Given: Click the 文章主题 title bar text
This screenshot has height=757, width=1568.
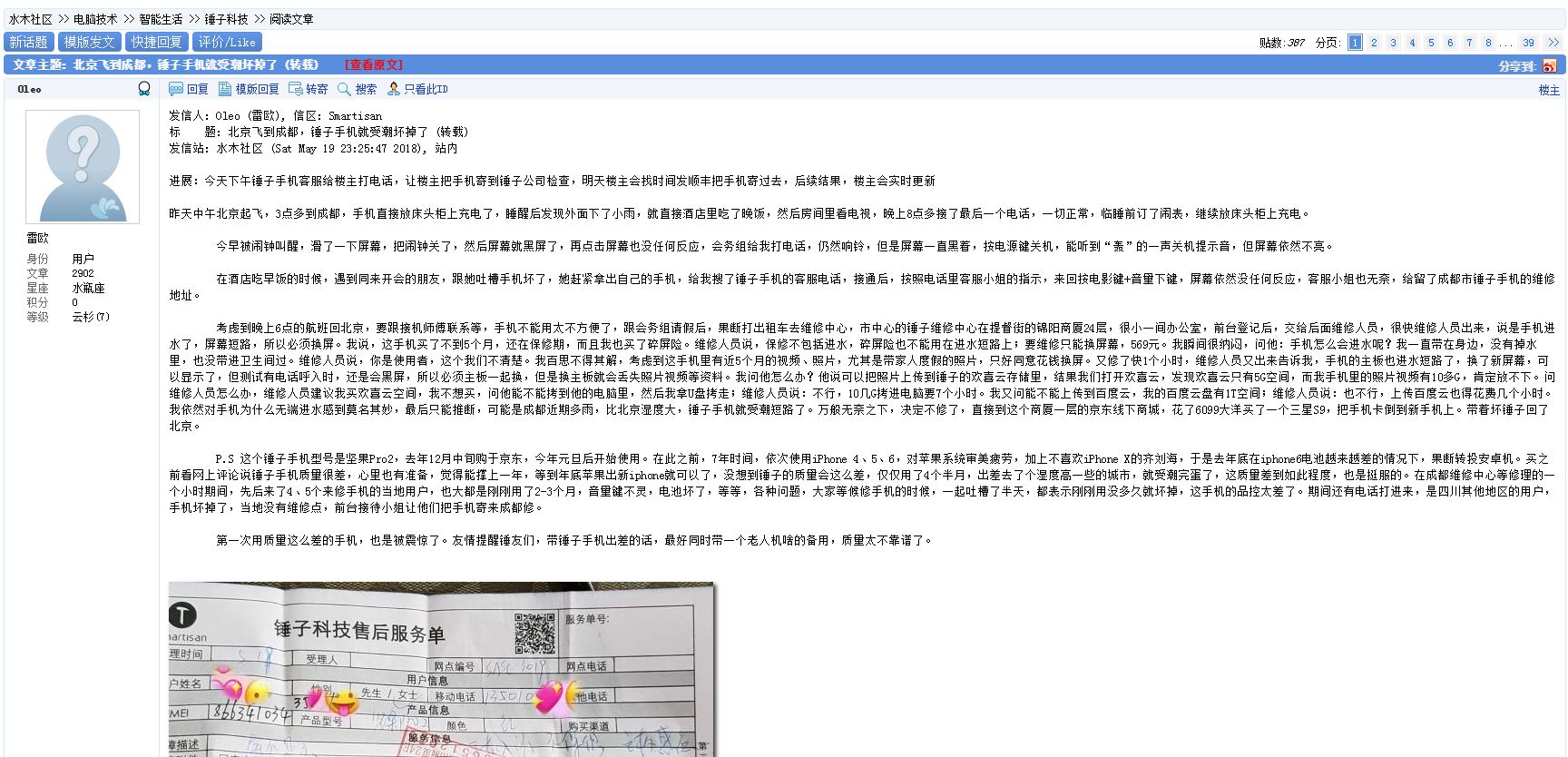Looking at the screenshot, I should coord(165,65).
